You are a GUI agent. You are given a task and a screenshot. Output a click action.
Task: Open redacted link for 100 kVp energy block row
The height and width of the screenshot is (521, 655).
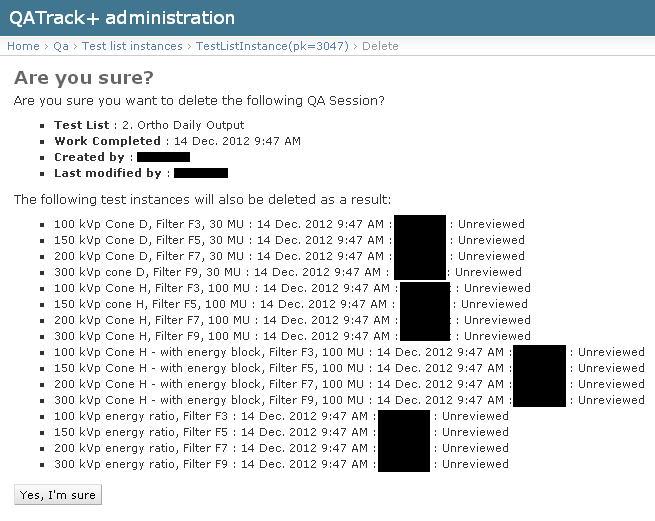click(539, 352)
